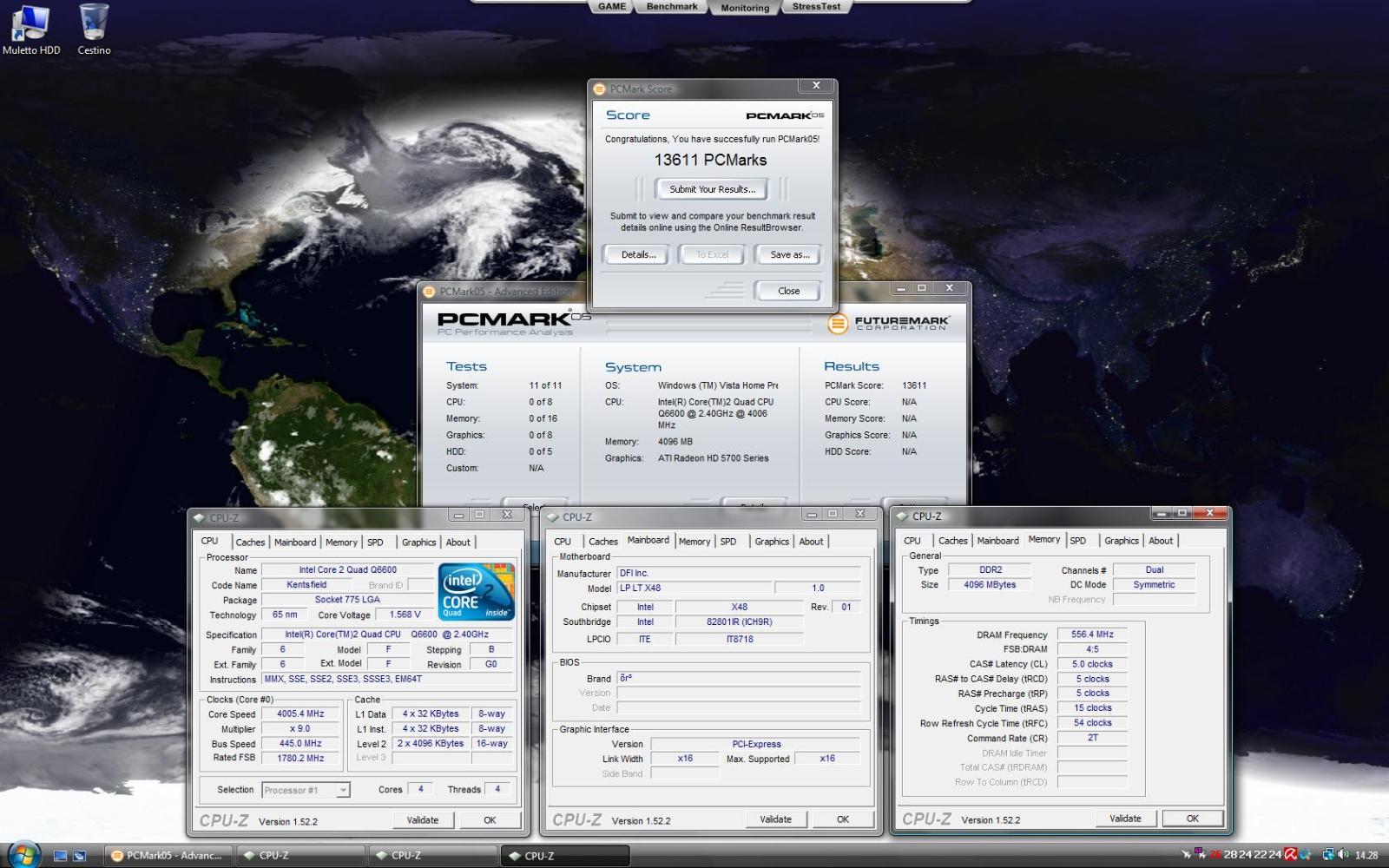
Task: Open Memory tab in CPU-Z processor window
Action: click(x=341, y=542)
